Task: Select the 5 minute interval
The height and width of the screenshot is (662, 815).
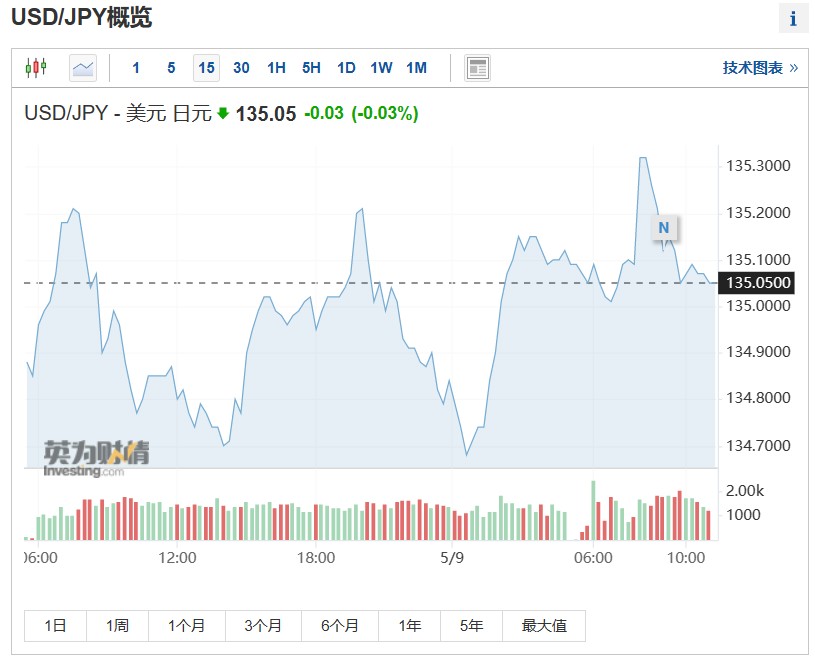Action: click(171, 68)
